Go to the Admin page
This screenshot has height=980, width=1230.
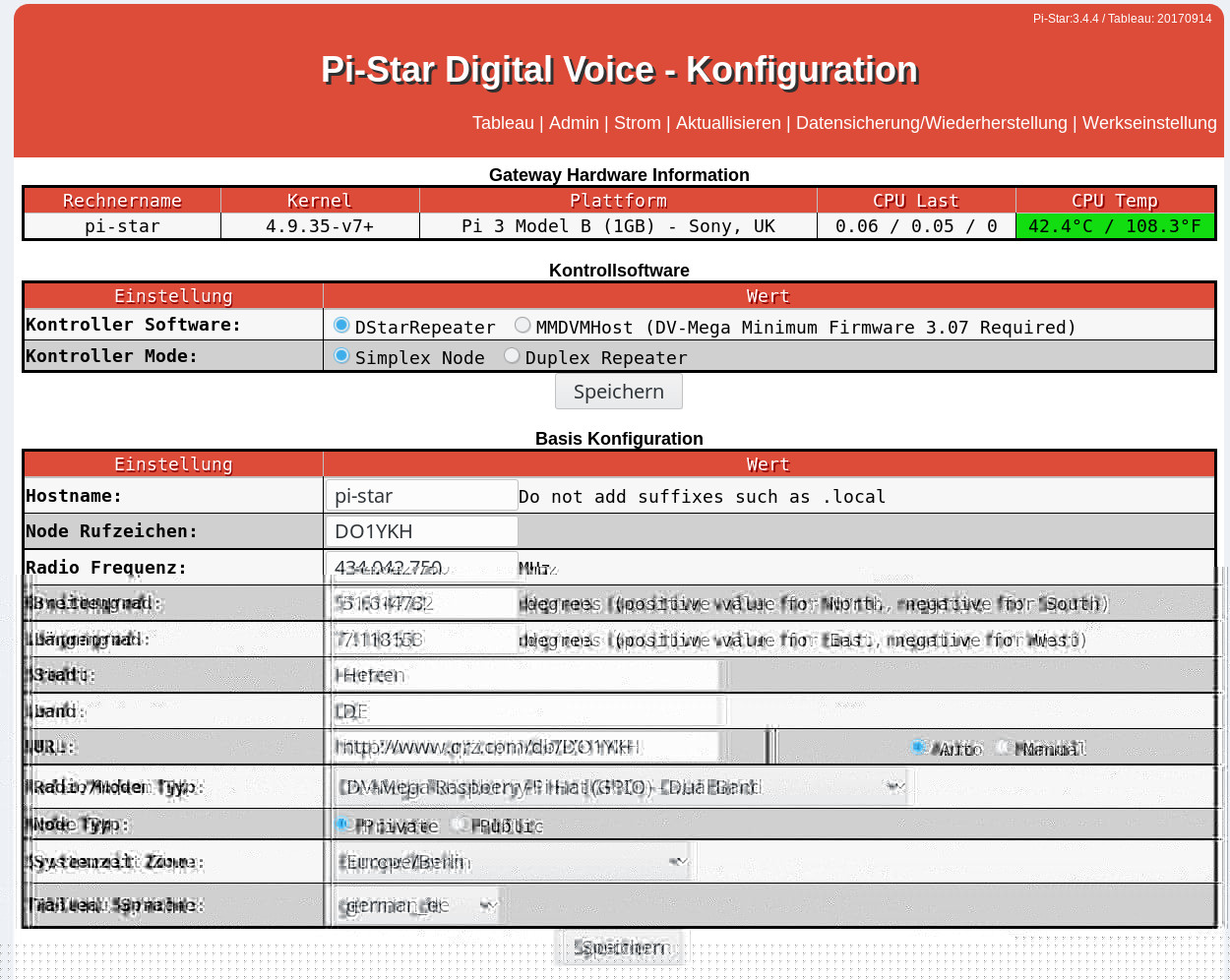pos(574,123)
